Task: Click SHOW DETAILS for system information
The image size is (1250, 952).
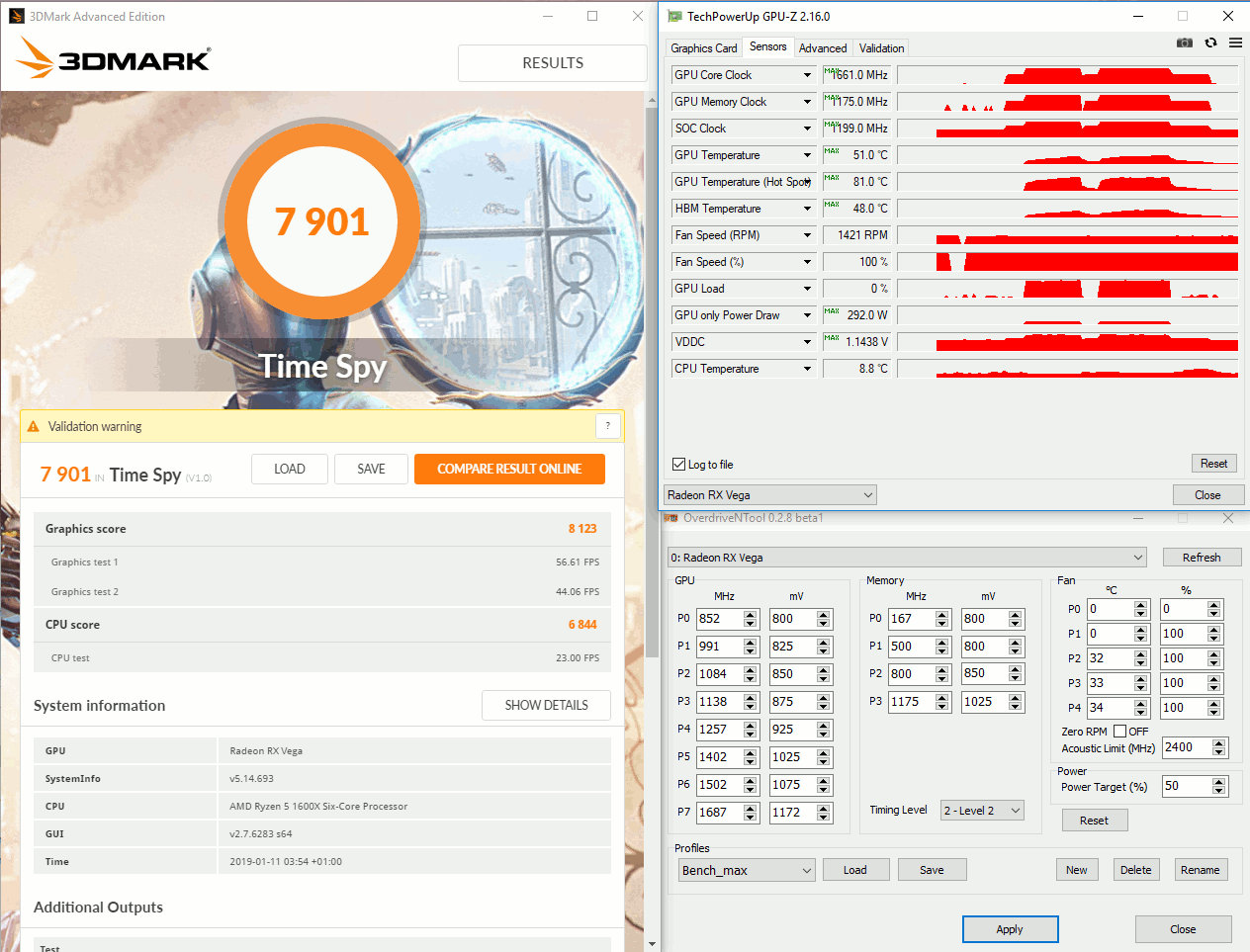Action: click(x=546, y=705)
